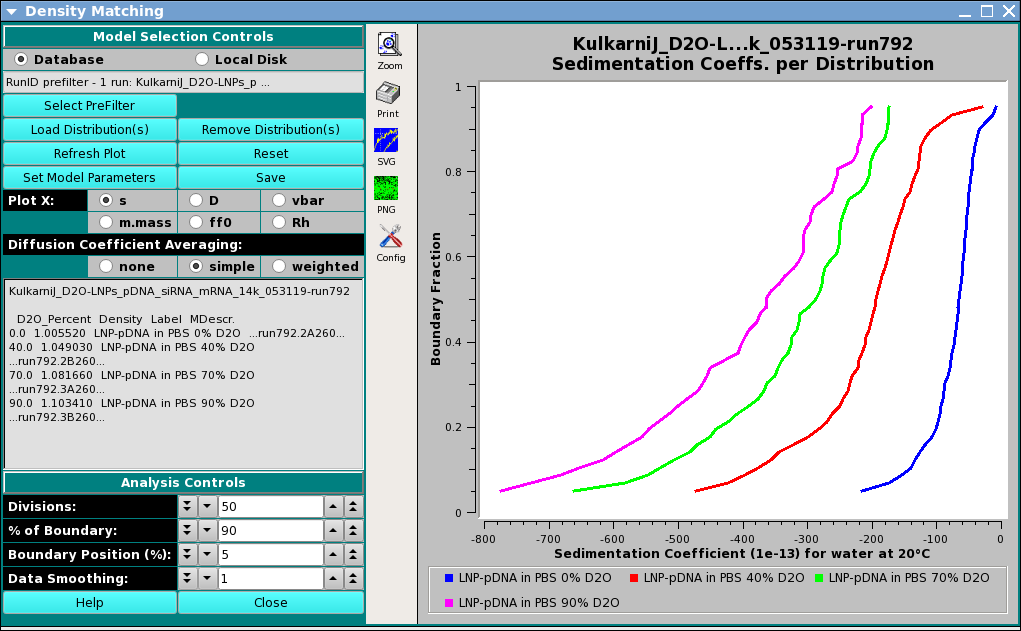Increase Divisions with single up arrow
Viewport: 1021px width, 631px height.
334,507
